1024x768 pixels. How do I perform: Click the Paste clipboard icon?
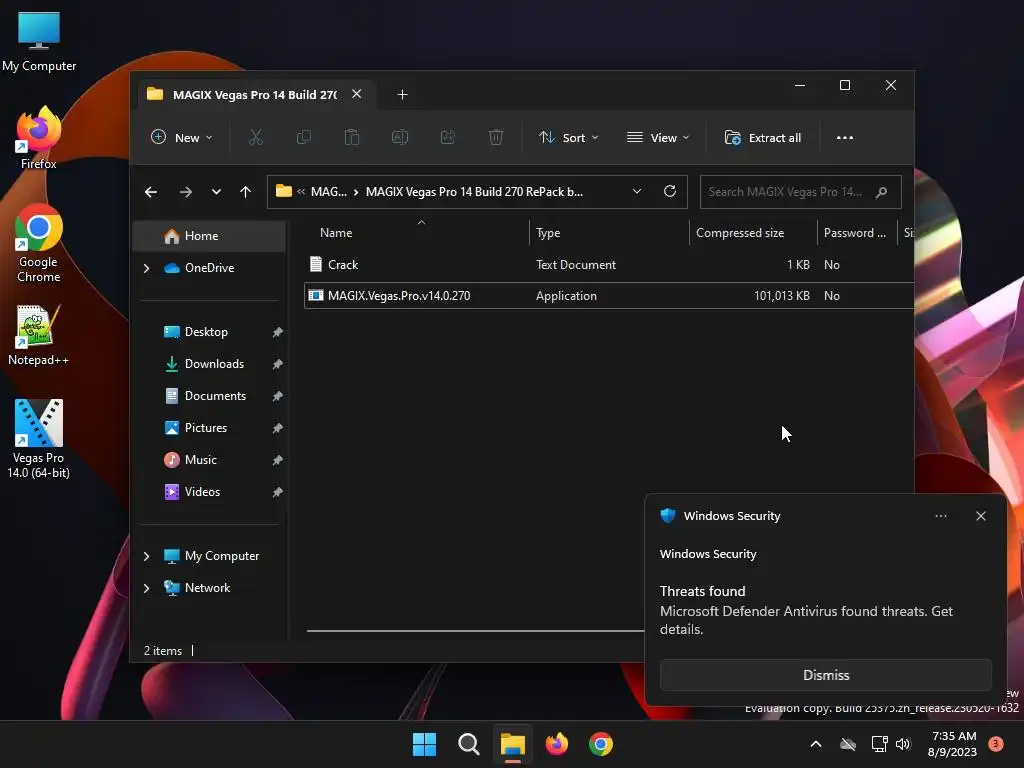click(x=351, y=138)
